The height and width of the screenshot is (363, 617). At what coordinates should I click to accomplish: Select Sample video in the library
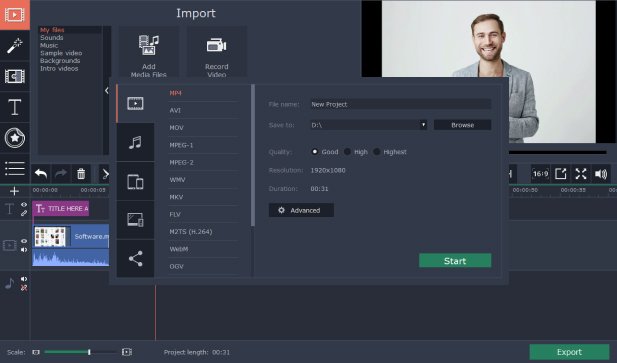click(61, 53)
